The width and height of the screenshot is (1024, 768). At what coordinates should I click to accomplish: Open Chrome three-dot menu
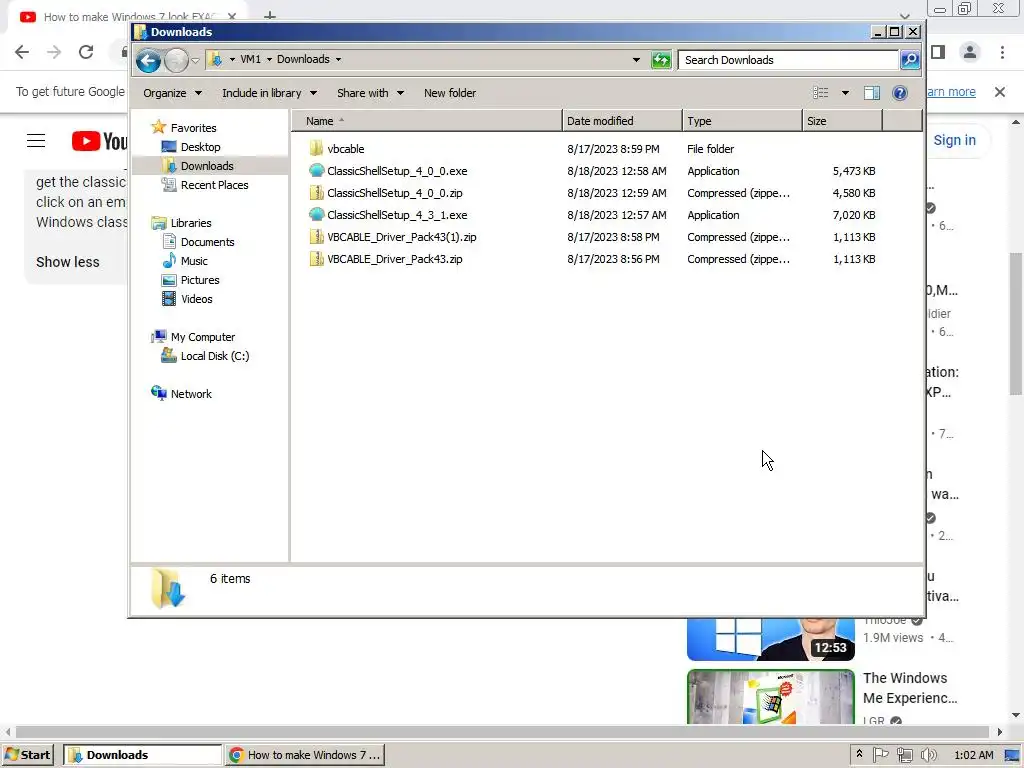click(x=1002, y=52)
